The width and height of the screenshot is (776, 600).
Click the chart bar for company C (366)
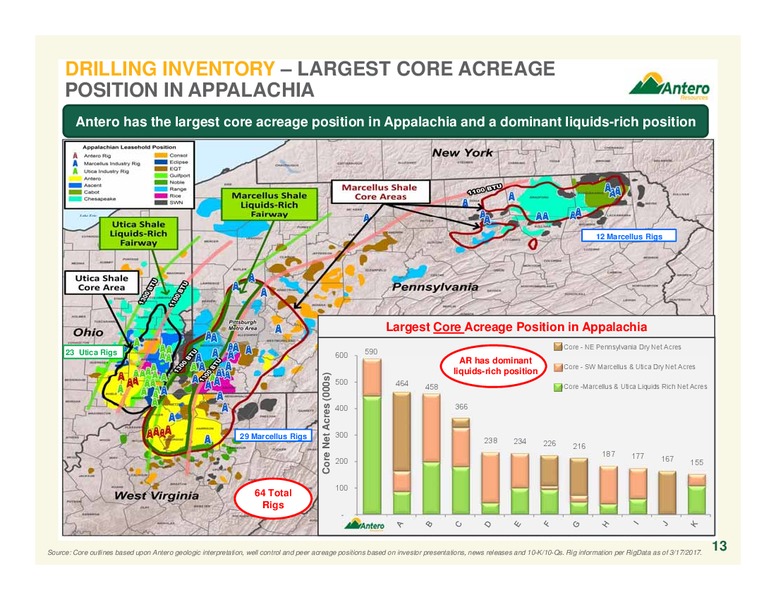click(x=461, y=466)
